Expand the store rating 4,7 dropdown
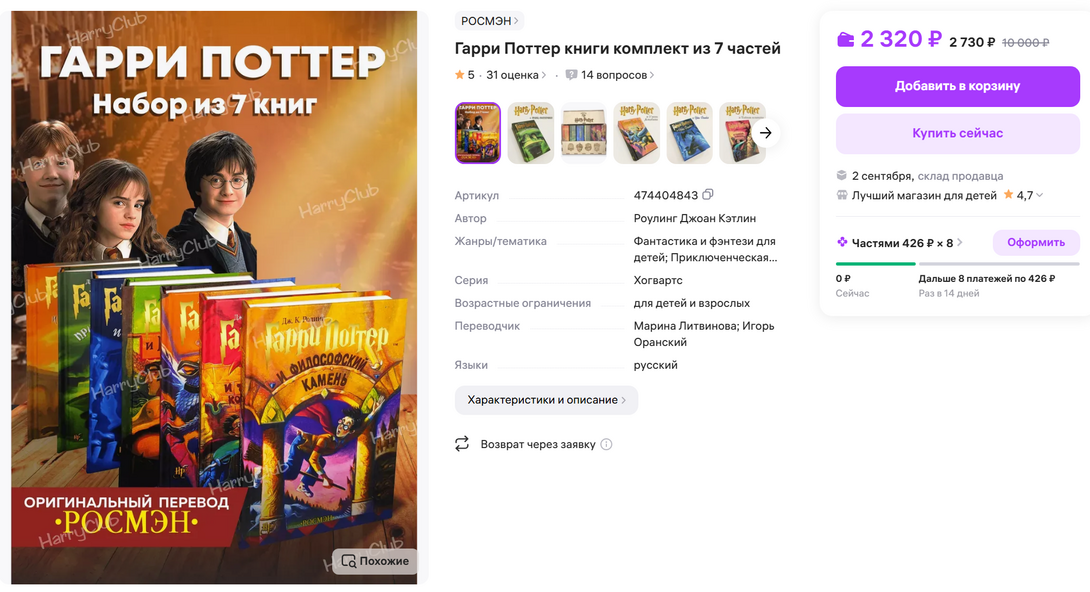Screen dimensions: 1090x592 coord(1040,195)
